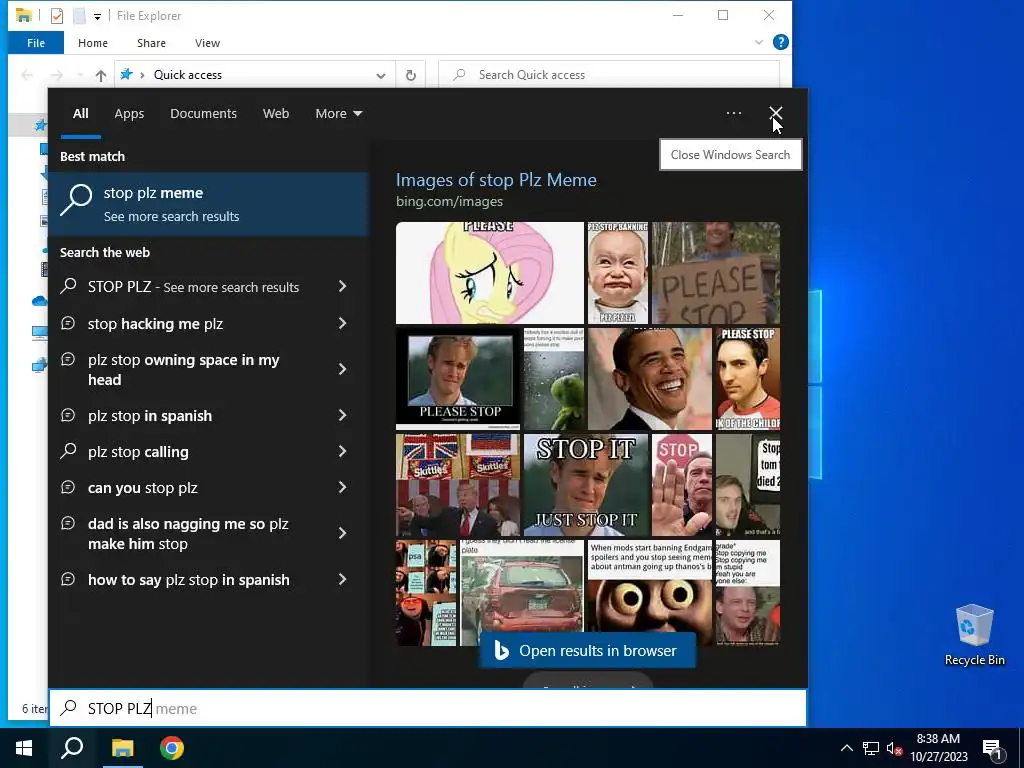This screenshot has width=1024, height=768.
Task: Choose 'how to say plz stop in spanish'
Action: click(189, 580)
